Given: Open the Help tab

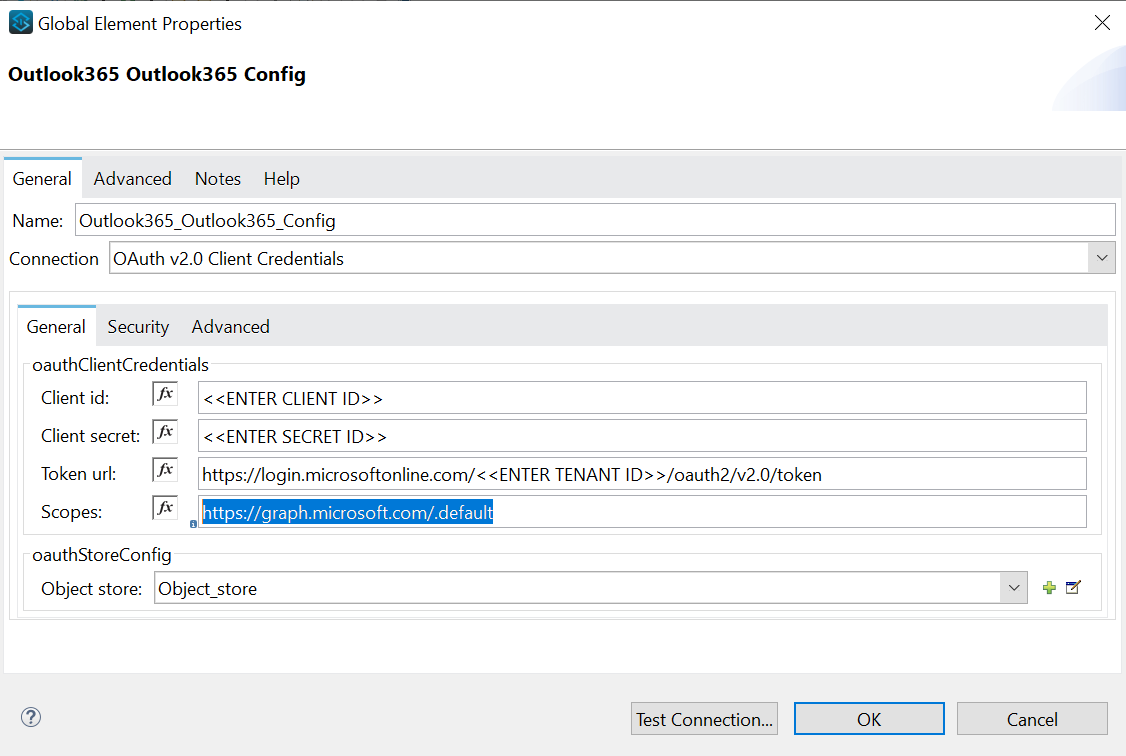Looking at the screenshot, I should [282, 179].
